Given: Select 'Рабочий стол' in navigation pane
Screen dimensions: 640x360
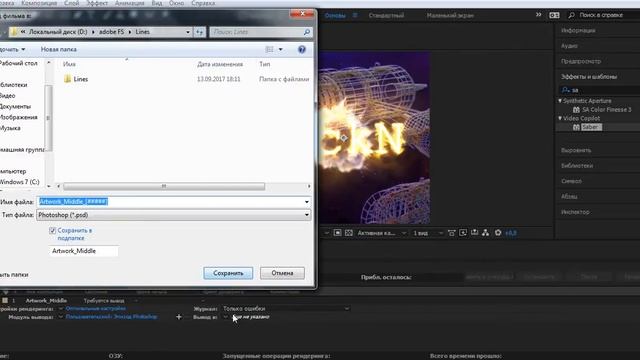Looking at the screenshot, I should [x=18, y=63].
